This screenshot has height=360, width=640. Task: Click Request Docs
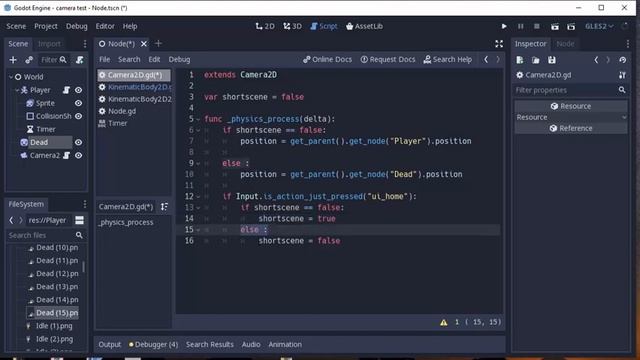[388, 59]
